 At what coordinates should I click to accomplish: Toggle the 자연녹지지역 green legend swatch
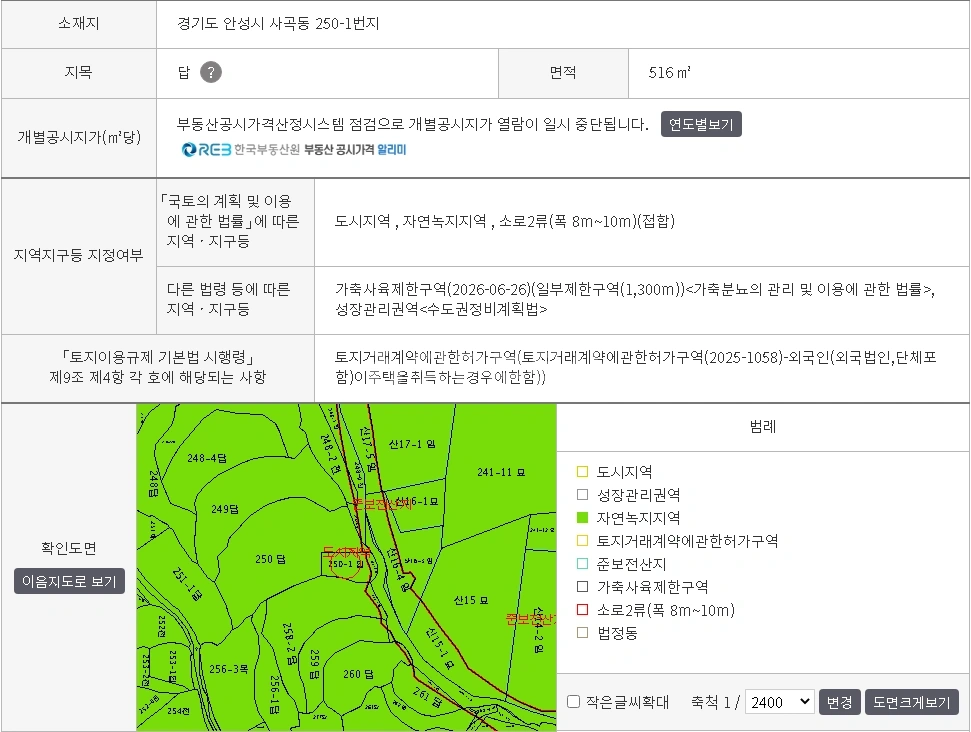[582, 518]
